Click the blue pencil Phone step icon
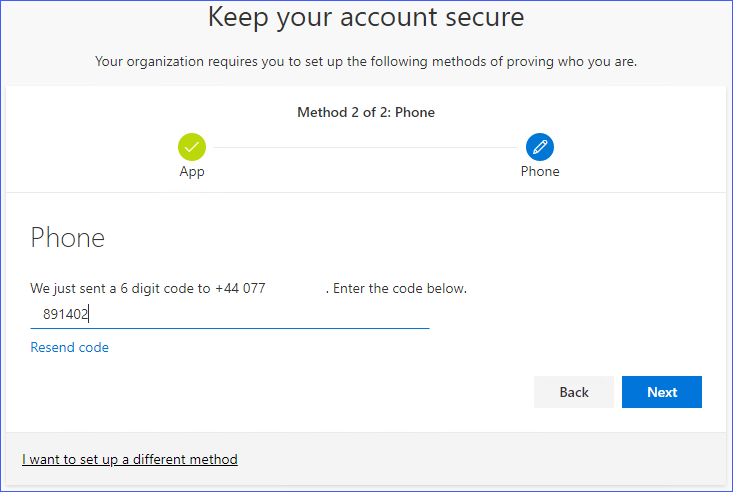733x492 pixels. point(540,147)
